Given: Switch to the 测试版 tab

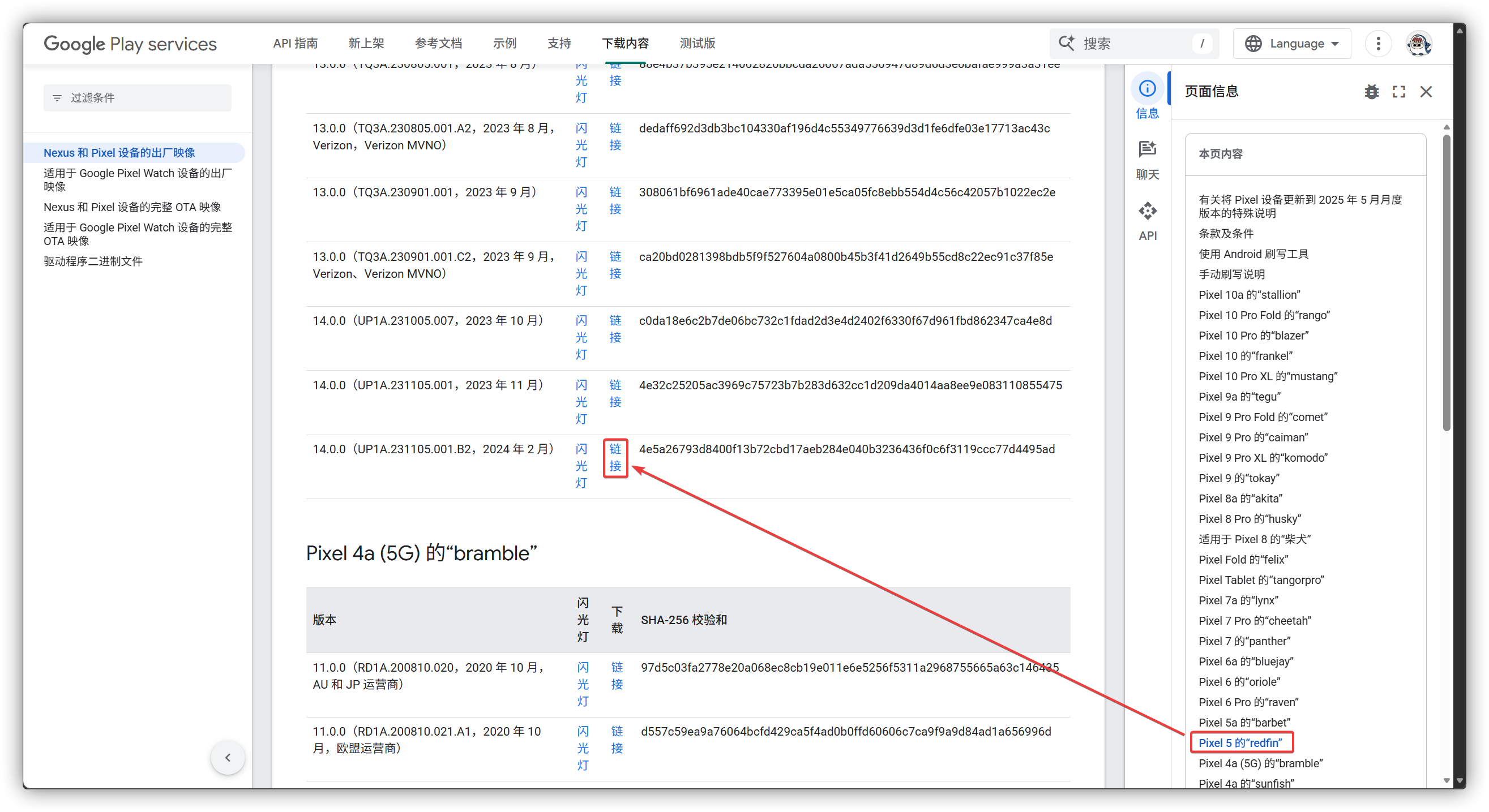Looking at the screenshot, I should tap(697, 44).
